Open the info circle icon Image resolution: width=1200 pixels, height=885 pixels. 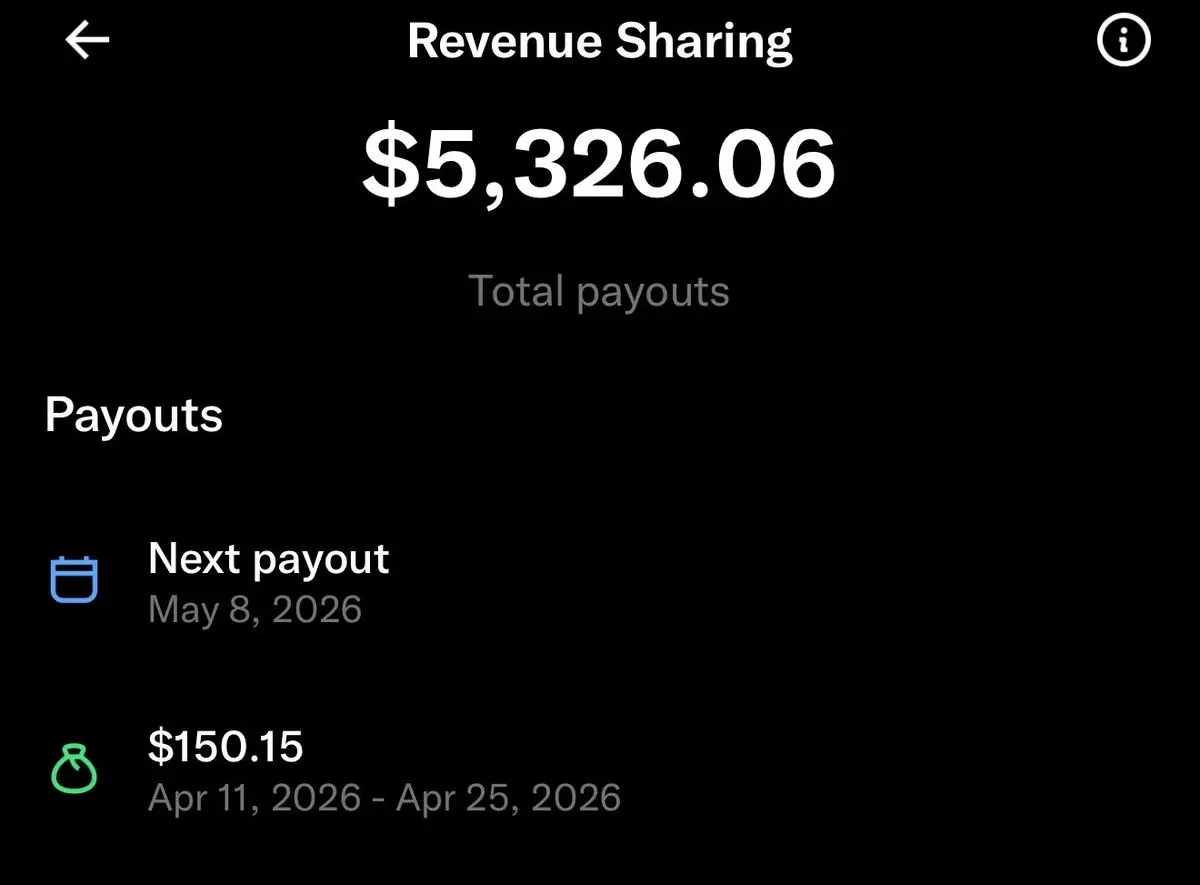click(x=1124, y=41)
